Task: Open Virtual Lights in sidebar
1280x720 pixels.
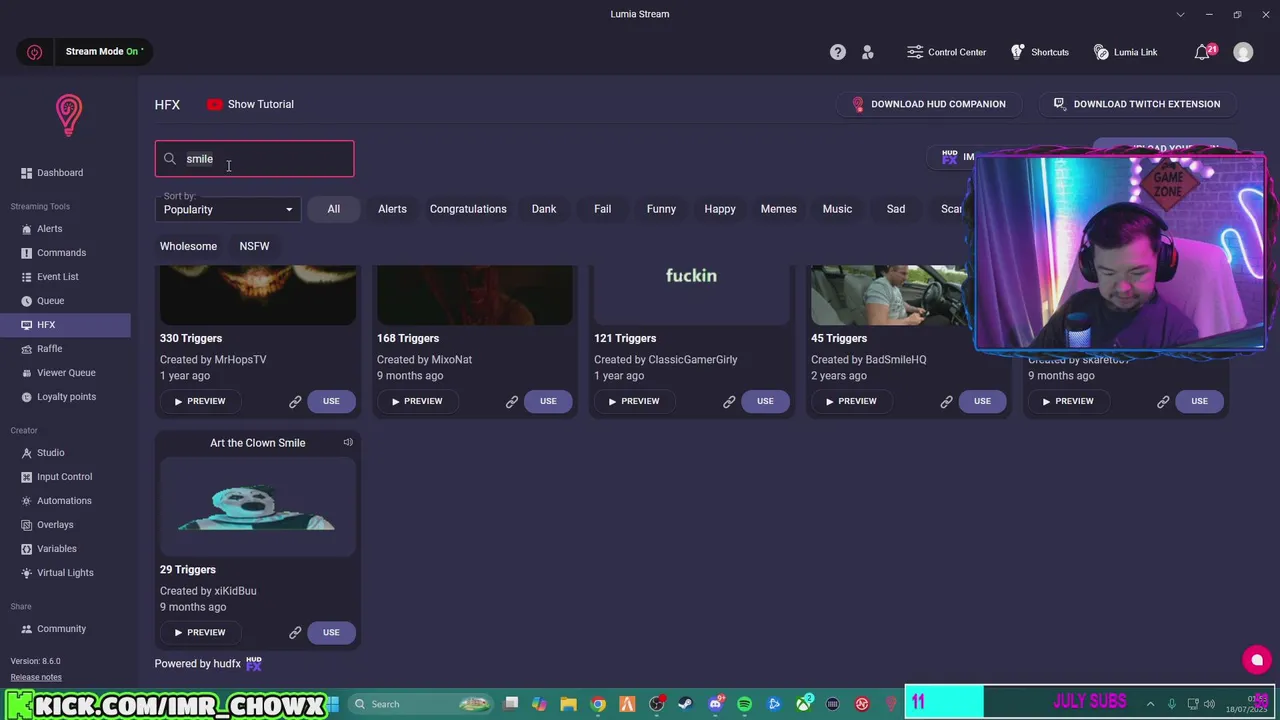Action: (x=65, y=573)
